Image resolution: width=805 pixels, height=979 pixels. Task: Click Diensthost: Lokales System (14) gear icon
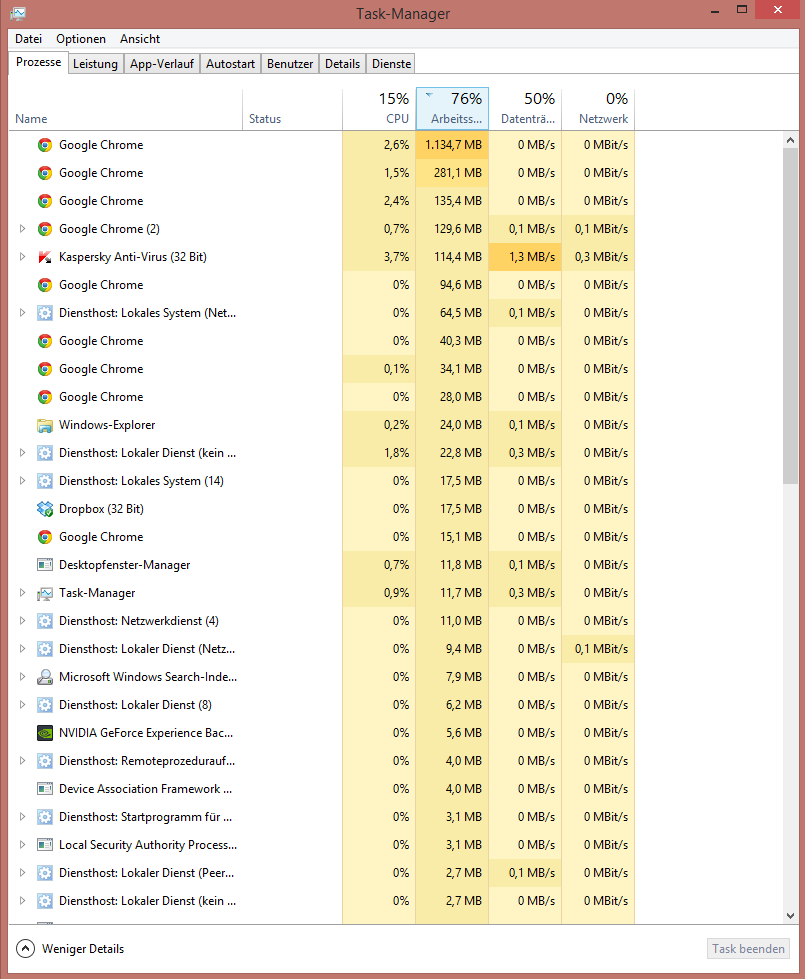pos(44,481)
